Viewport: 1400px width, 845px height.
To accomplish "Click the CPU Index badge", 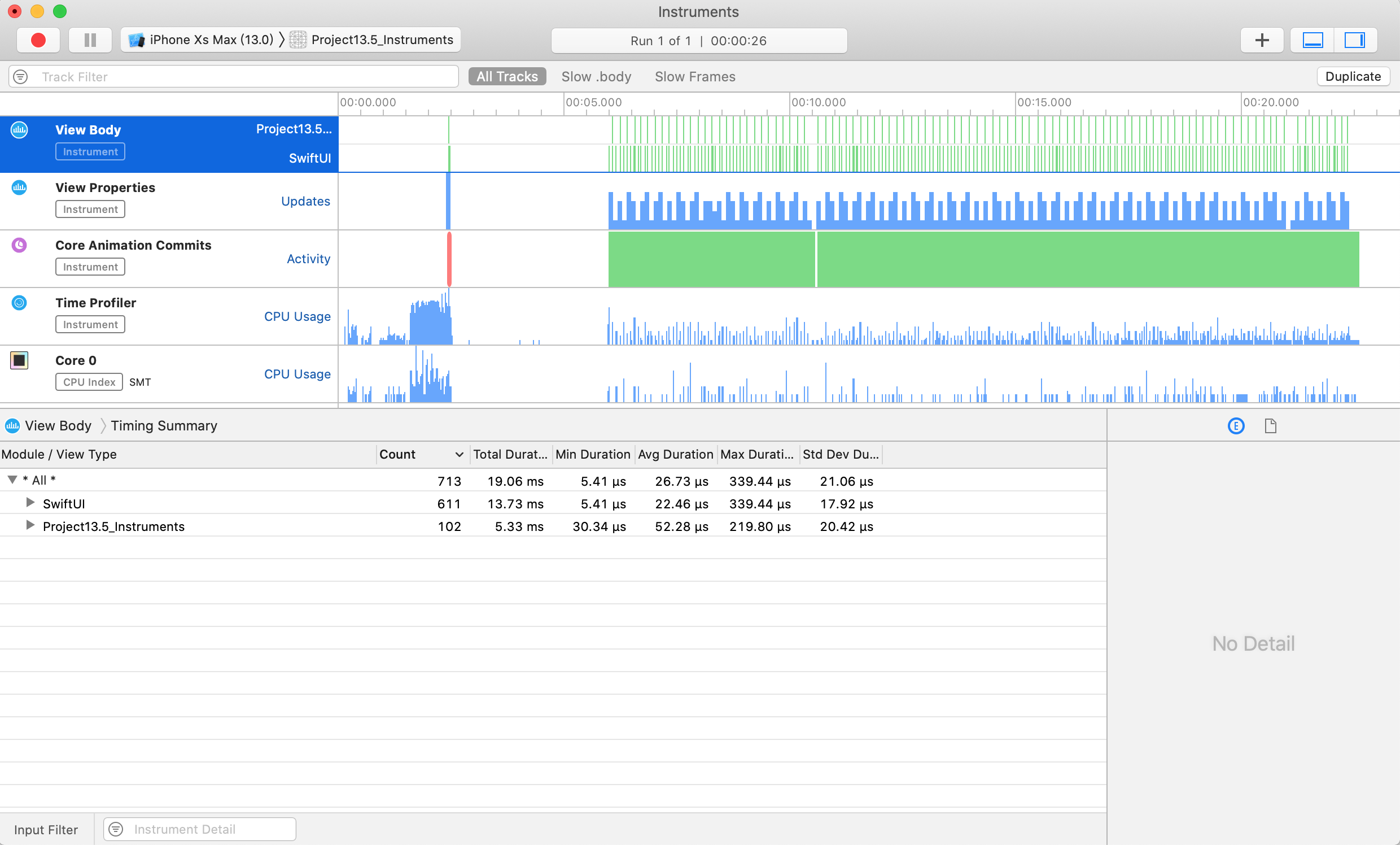I will pyautogui.click(x=89, y=382).
